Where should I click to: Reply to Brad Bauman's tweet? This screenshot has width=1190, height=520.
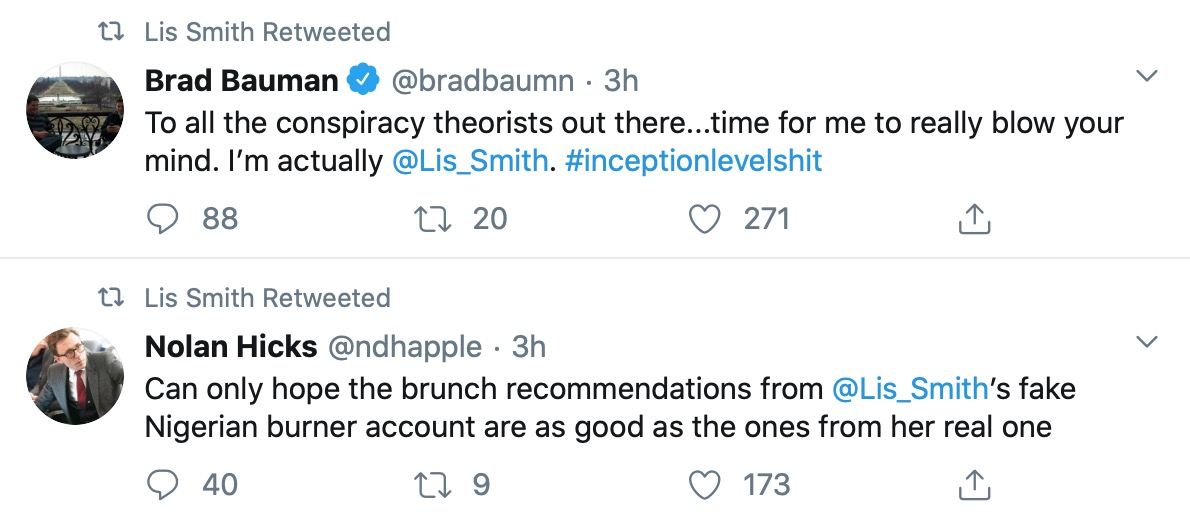(x=162, y=218)
